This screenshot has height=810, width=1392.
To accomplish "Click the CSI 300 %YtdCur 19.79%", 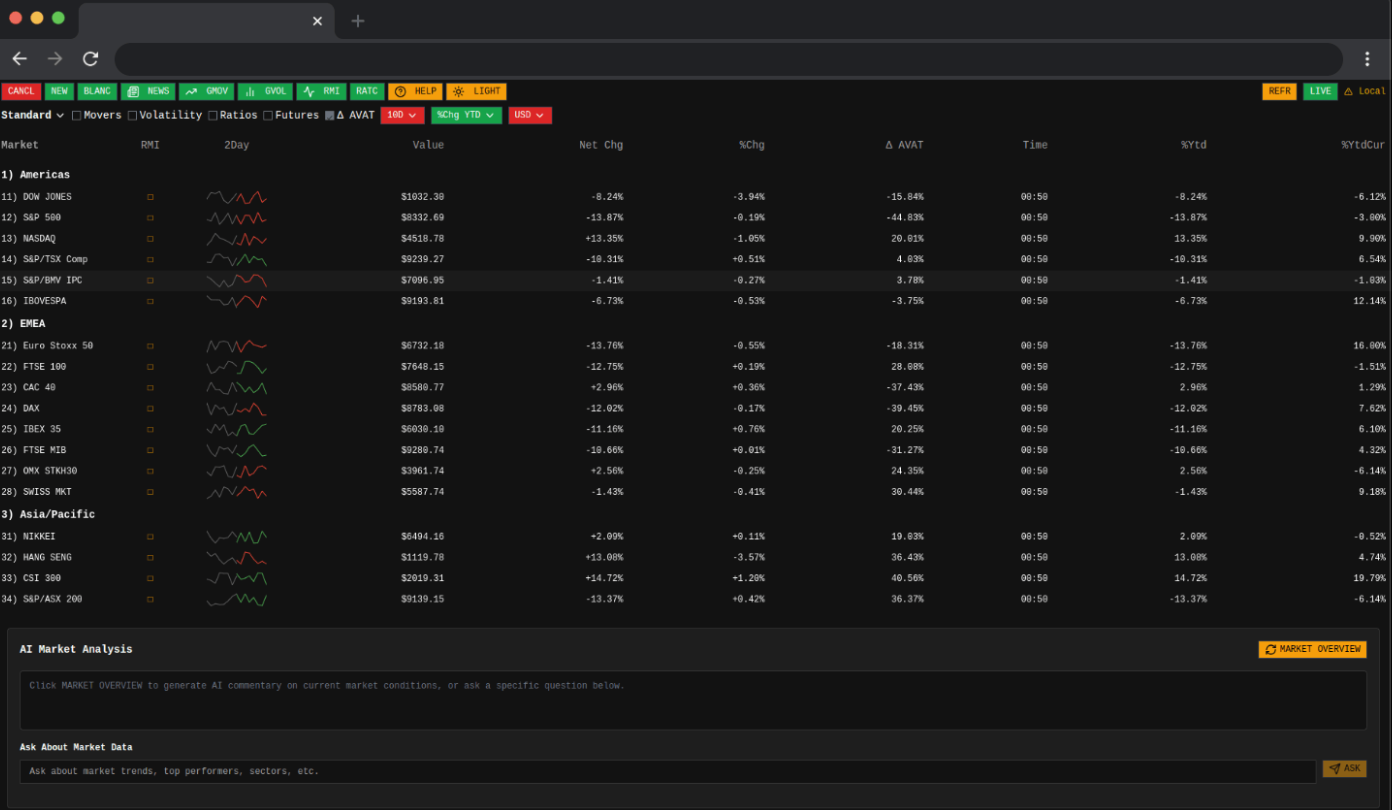I will point(1369,578).
